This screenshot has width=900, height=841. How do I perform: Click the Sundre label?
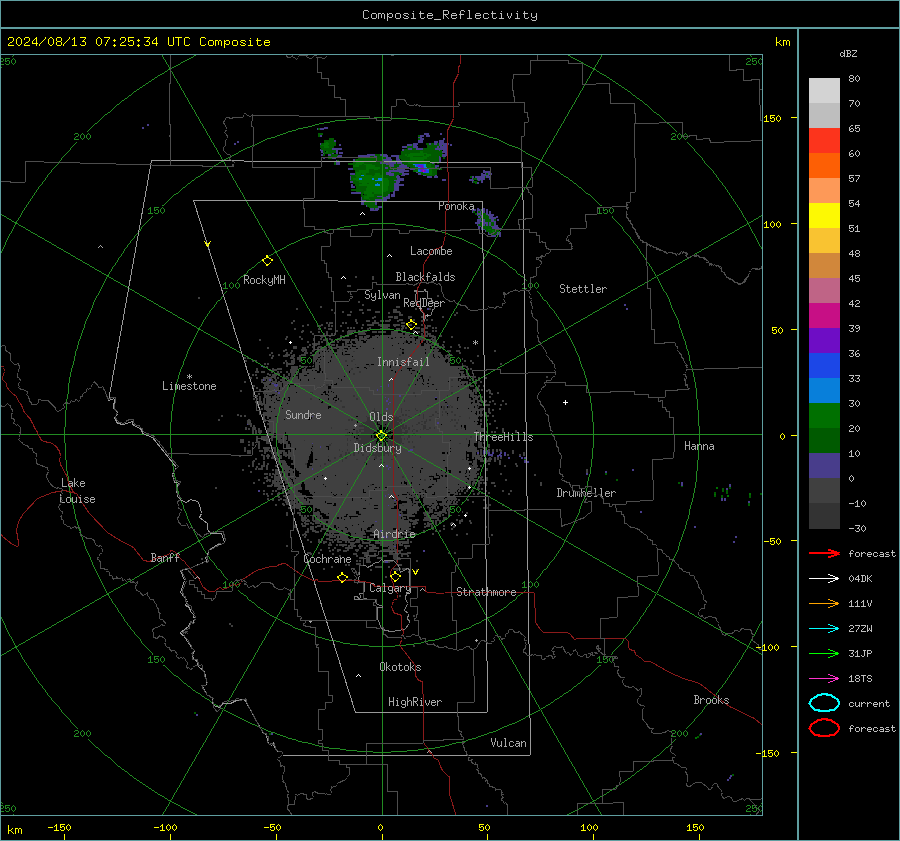click(303, 414)
